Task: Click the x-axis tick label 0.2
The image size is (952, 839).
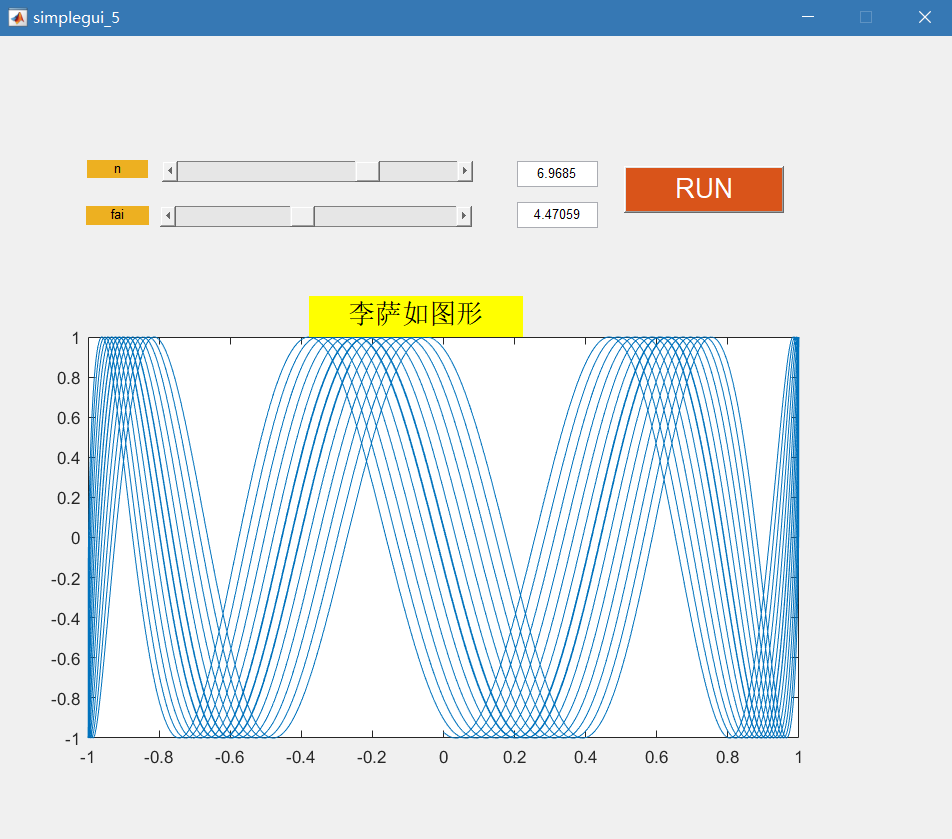Action: click(514, 758)
